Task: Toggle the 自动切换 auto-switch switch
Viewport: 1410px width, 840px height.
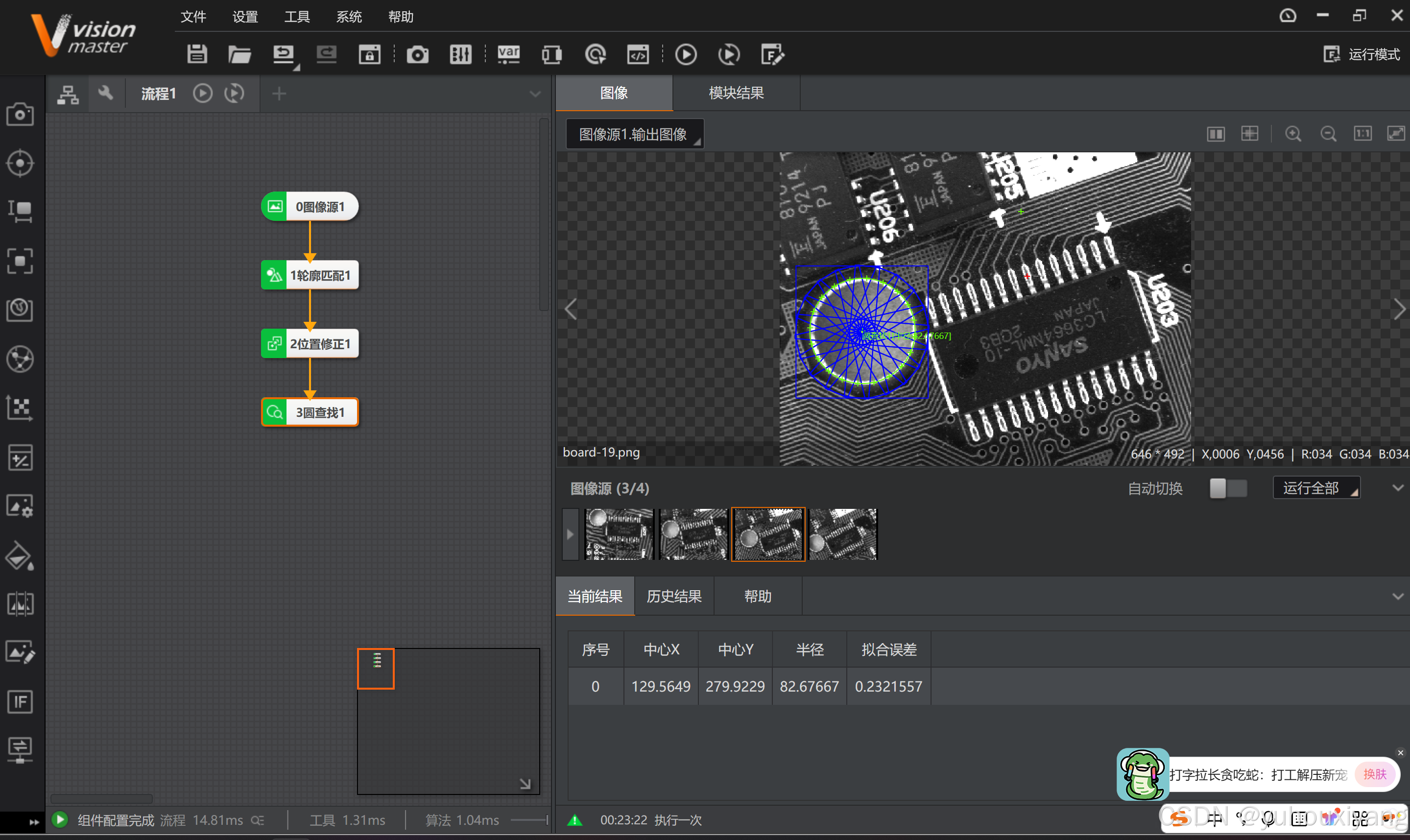Action: click(1228, 488)
